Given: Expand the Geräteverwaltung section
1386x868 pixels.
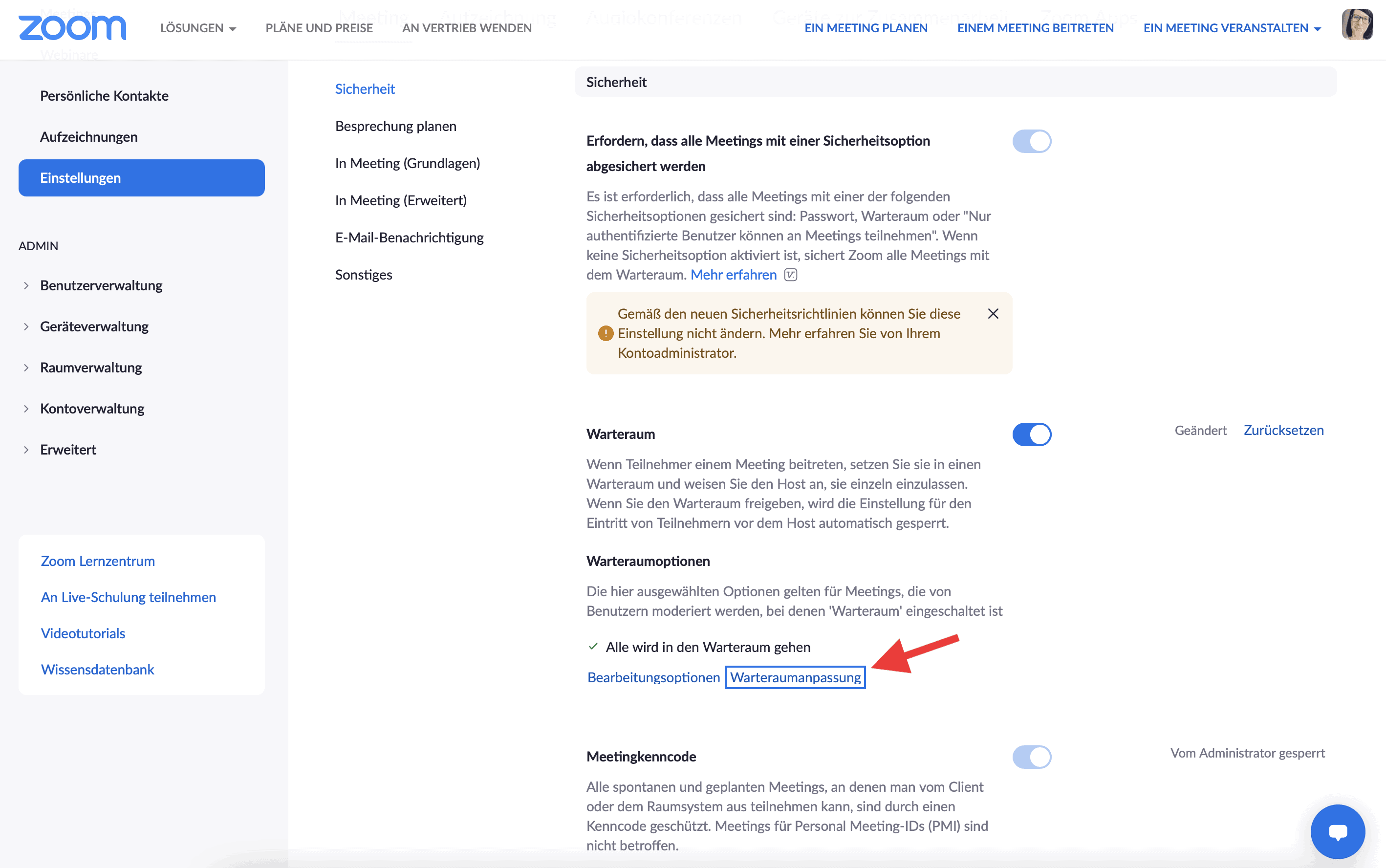Looking at the screenshot, I should pos(94,326).
